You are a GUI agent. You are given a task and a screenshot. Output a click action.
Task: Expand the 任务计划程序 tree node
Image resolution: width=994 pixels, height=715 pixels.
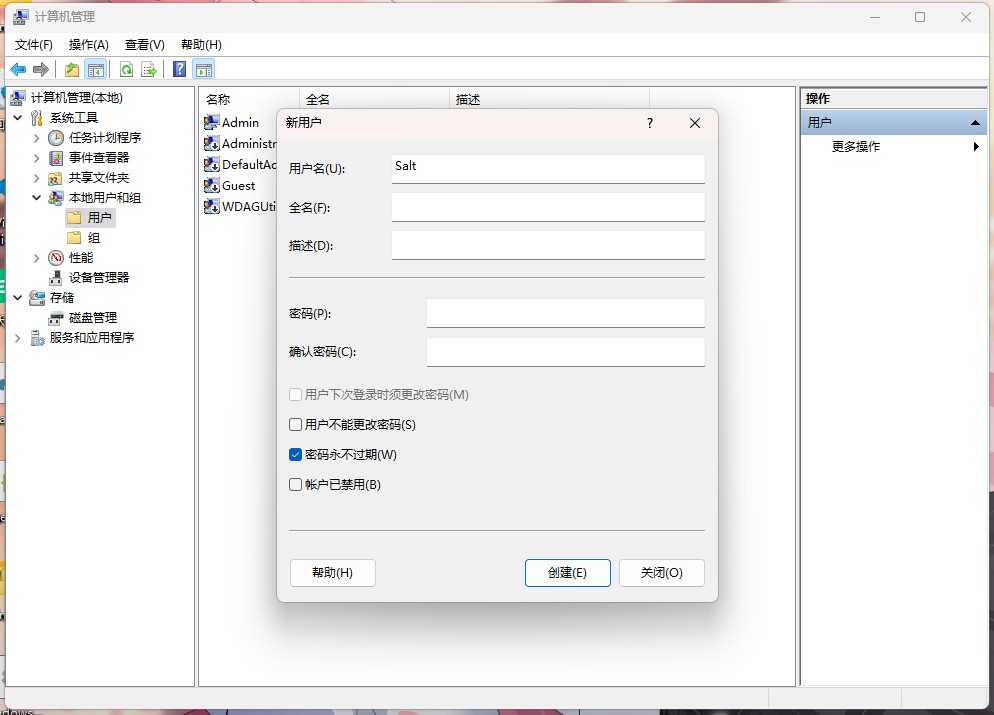click(x=37, y=137)
